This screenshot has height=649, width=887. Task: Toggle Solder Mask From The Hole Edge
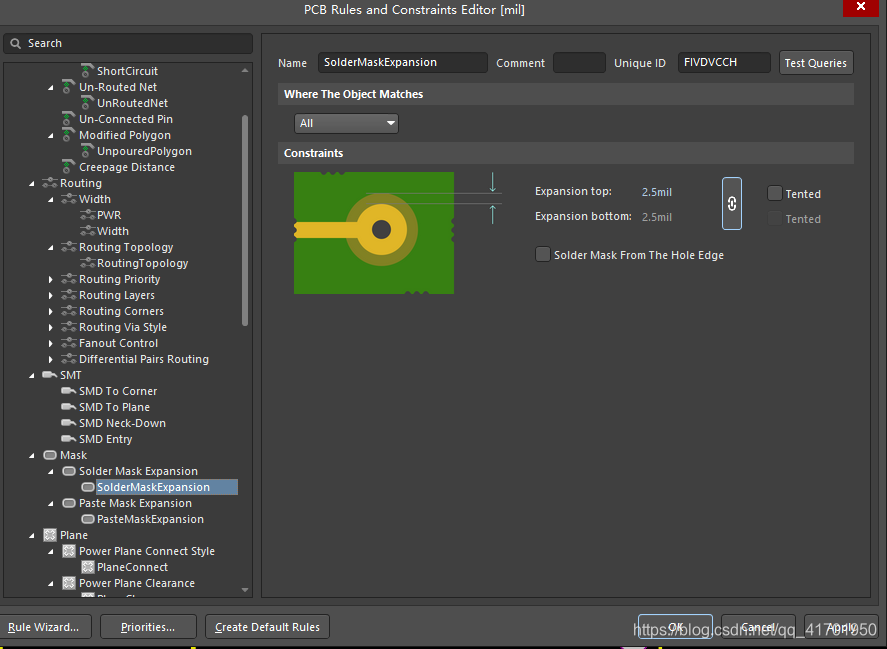pyautogui.click(x=543, y=255)
